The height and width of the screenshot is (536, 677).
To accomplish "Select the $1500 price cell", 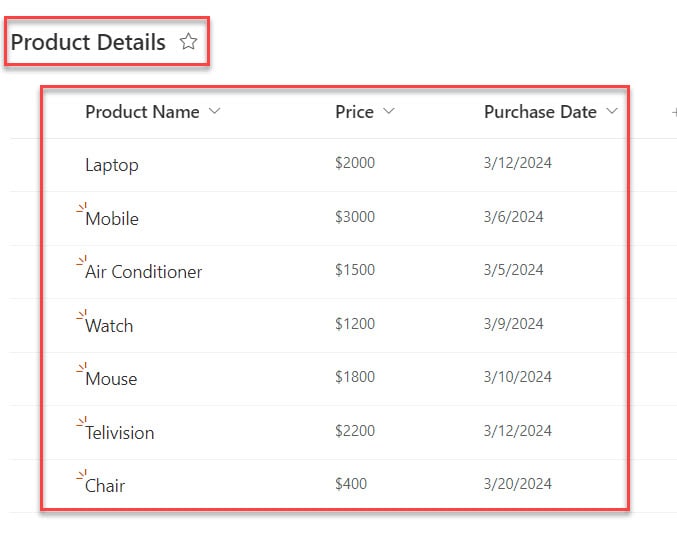I will (x=355, y=270).
